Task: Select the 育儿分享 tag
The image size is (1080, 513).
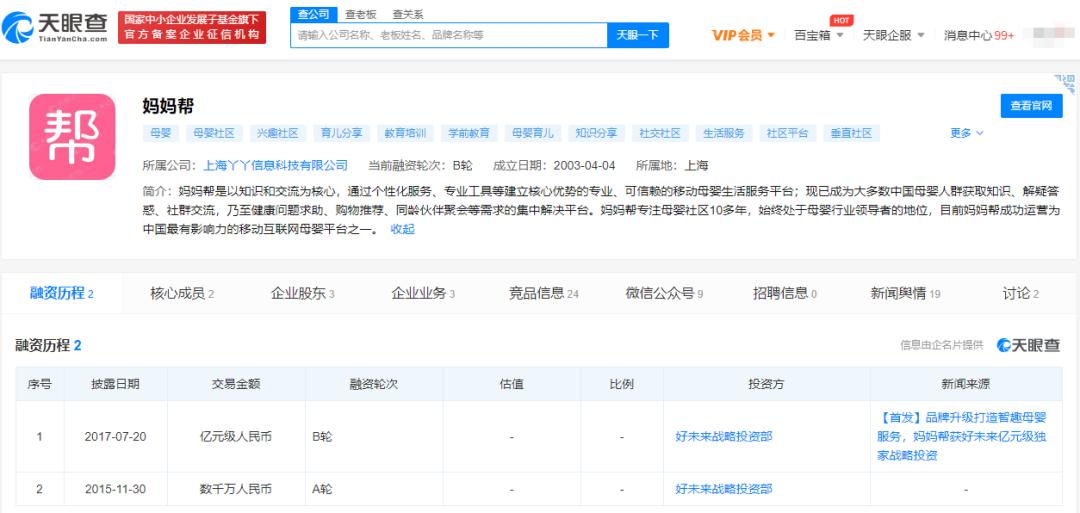Action: coord(341,133)
